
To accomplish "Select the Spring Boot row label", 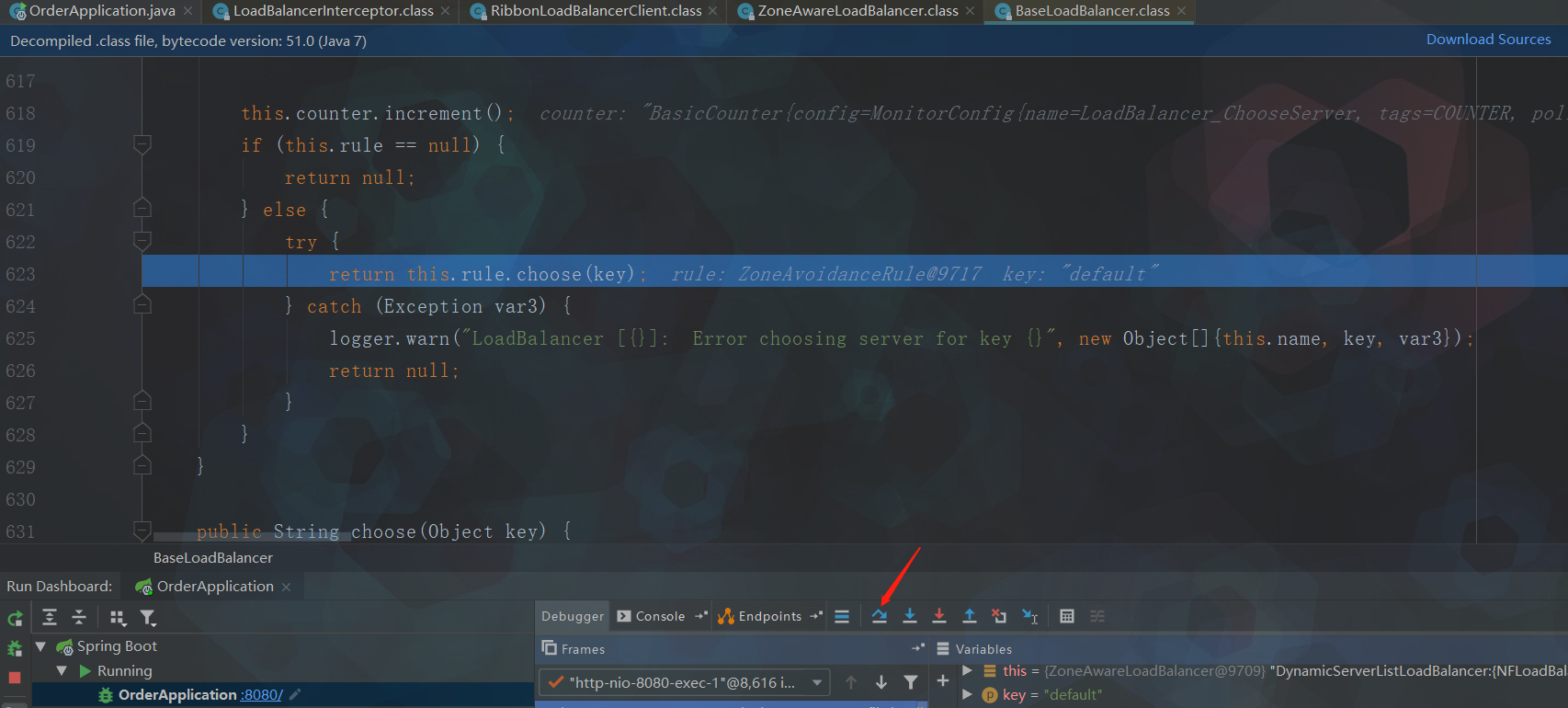I will point(117,646).
